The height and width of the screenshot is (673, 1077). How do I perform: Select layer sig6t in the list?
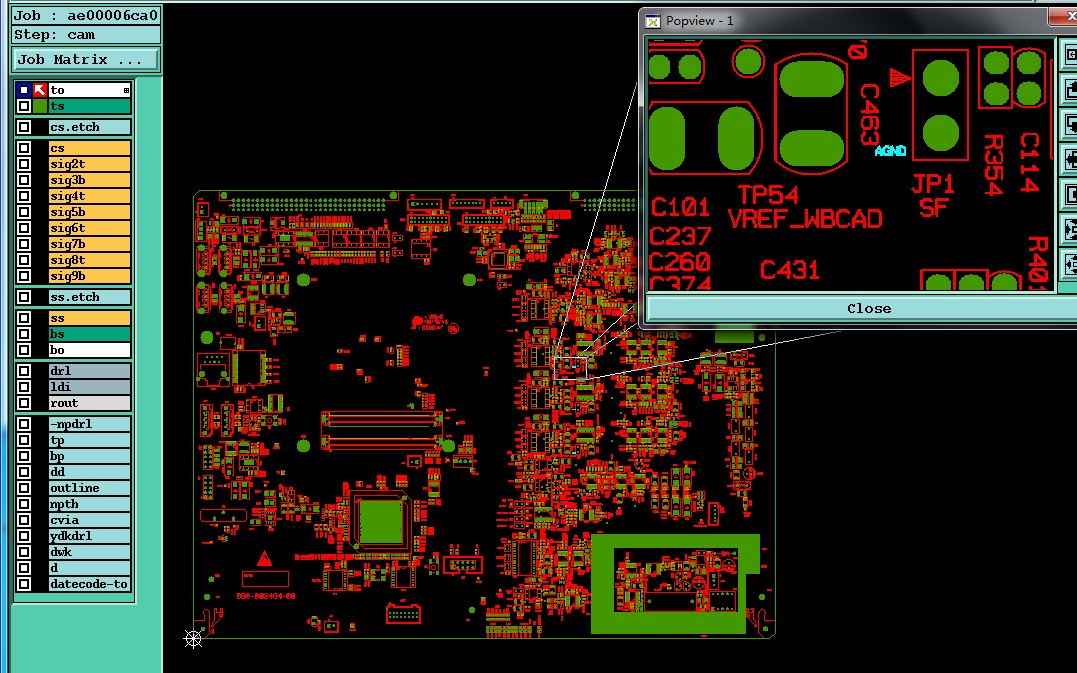pos(89,228)
